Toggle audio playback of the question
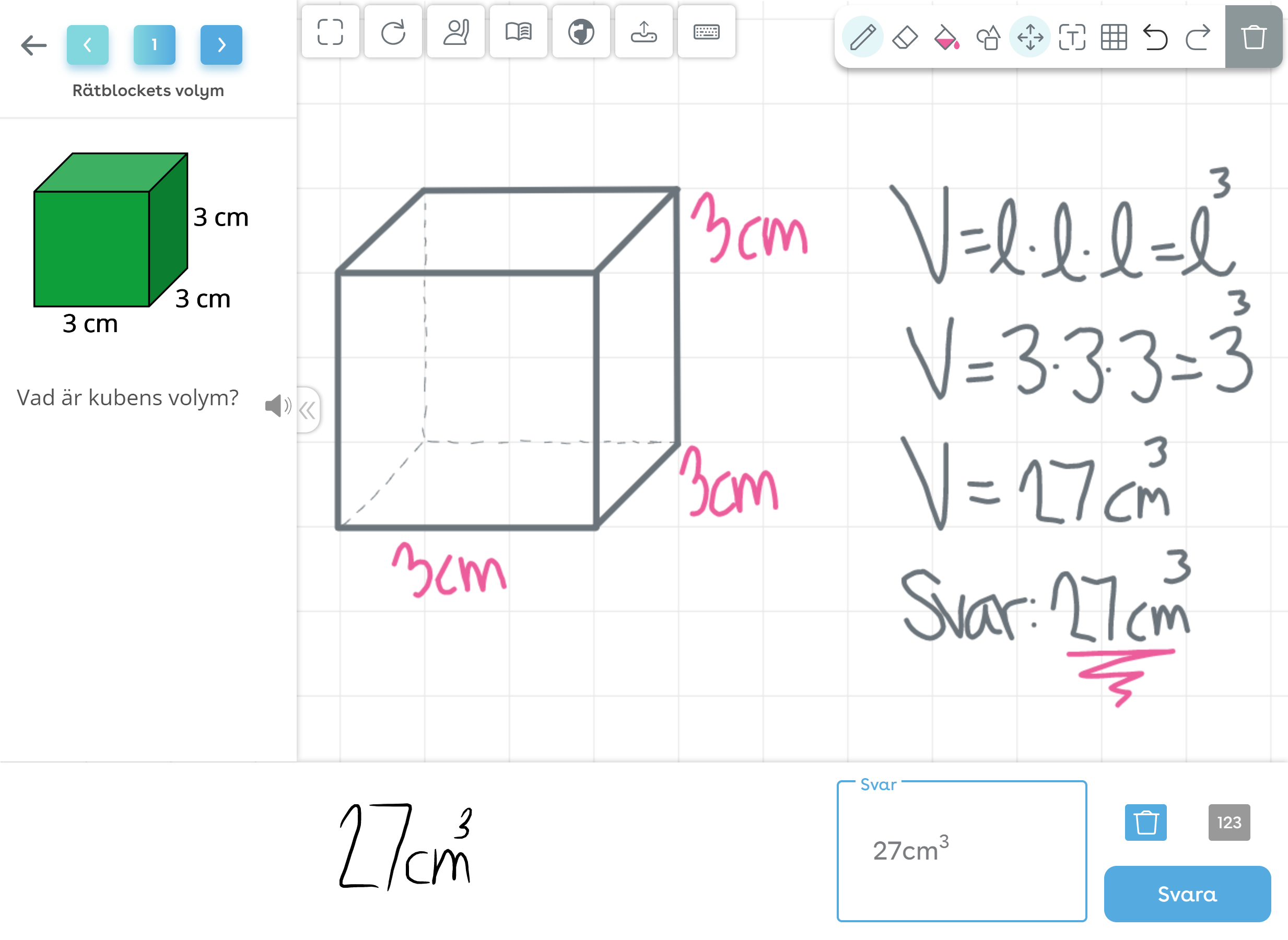This screenshot has height=940, width=1288. [277, 406]
